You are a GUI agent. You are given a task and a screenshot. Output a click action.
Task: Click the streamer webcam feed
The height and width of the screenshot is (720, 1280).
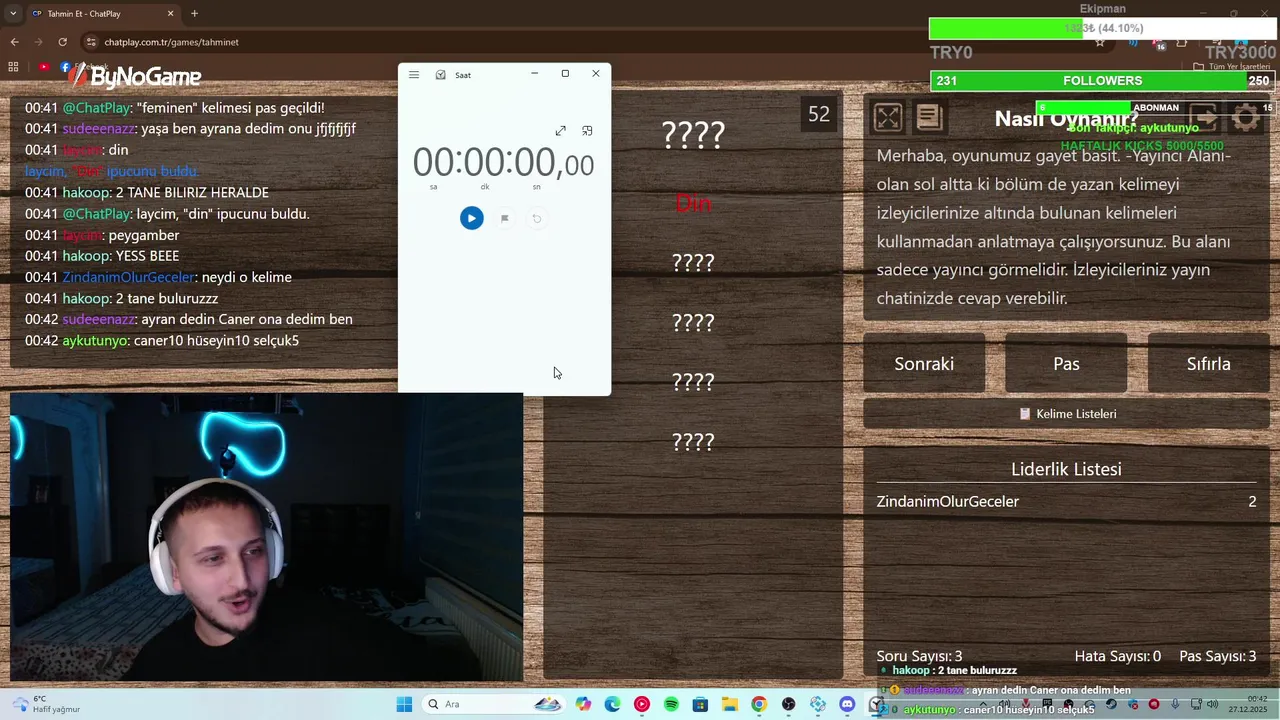point(266,537)
